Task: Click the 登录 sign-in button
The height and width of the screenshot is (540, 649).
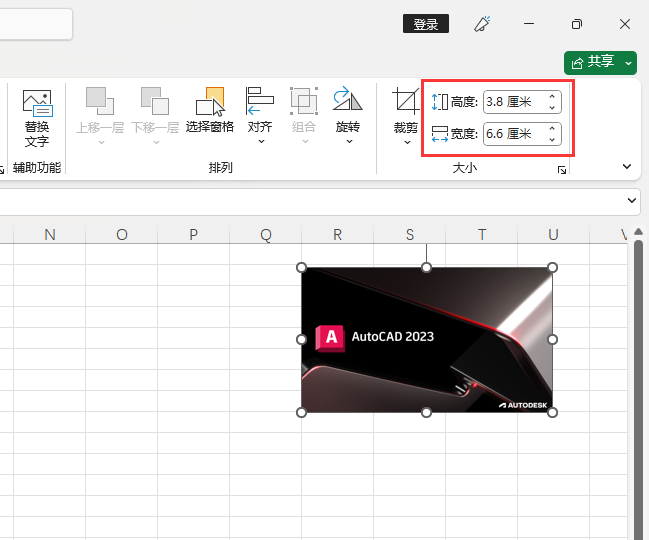Action: click(426, 24)
